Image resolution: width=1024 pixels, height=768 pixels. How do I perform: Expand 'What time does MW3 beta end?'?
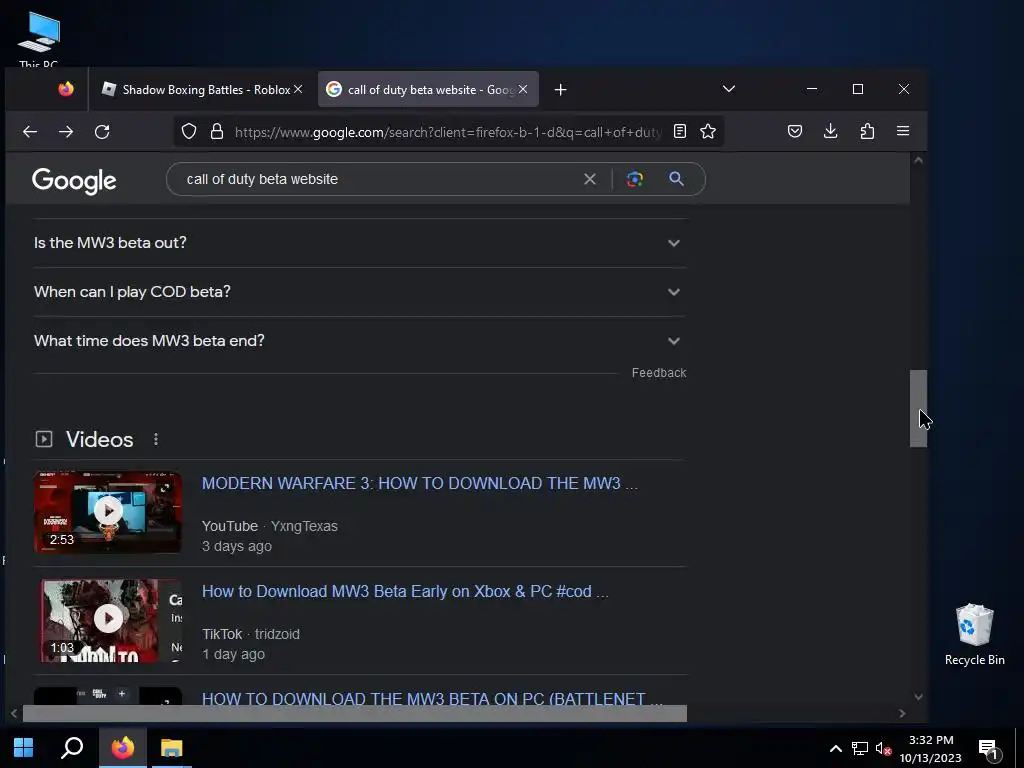[x=360, y=341]
